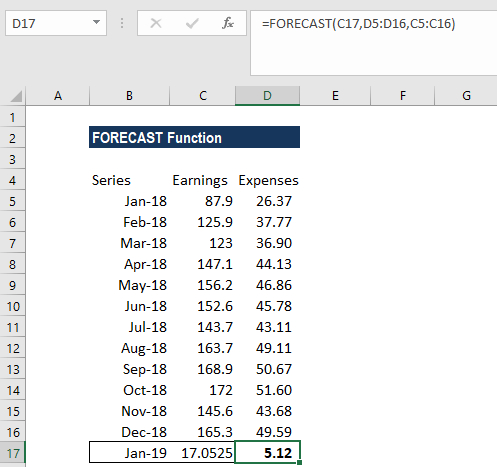The image size is (497, 467).
Task: Select row 17 header
Action: pos(13,453)
